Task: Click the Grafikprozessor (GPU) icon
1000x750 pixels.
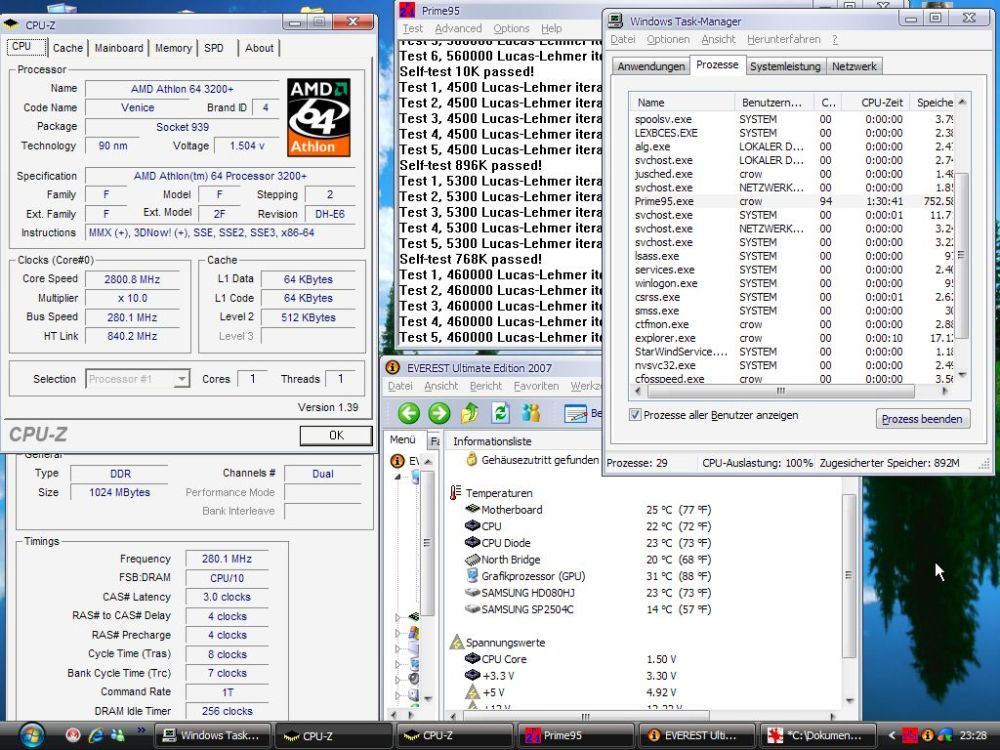Action: [x=472, y=576]
